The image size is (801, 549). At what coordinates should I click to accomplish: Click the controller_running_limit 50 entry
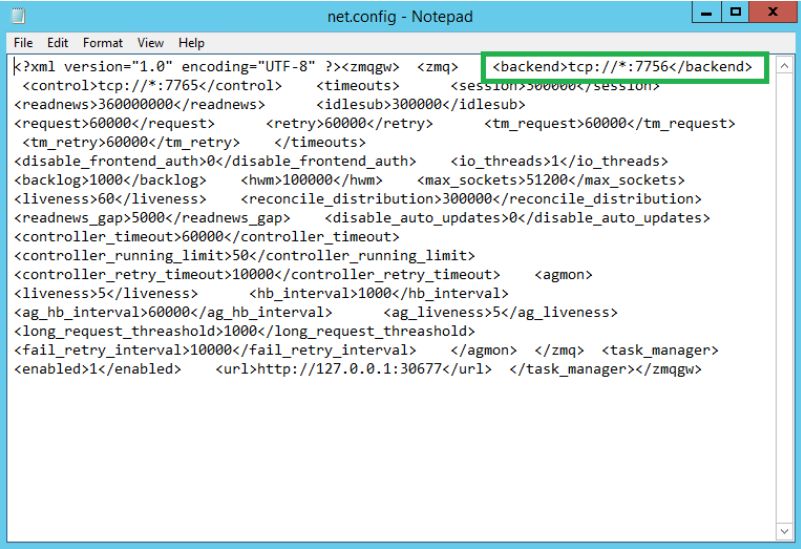tap(244, 256)
